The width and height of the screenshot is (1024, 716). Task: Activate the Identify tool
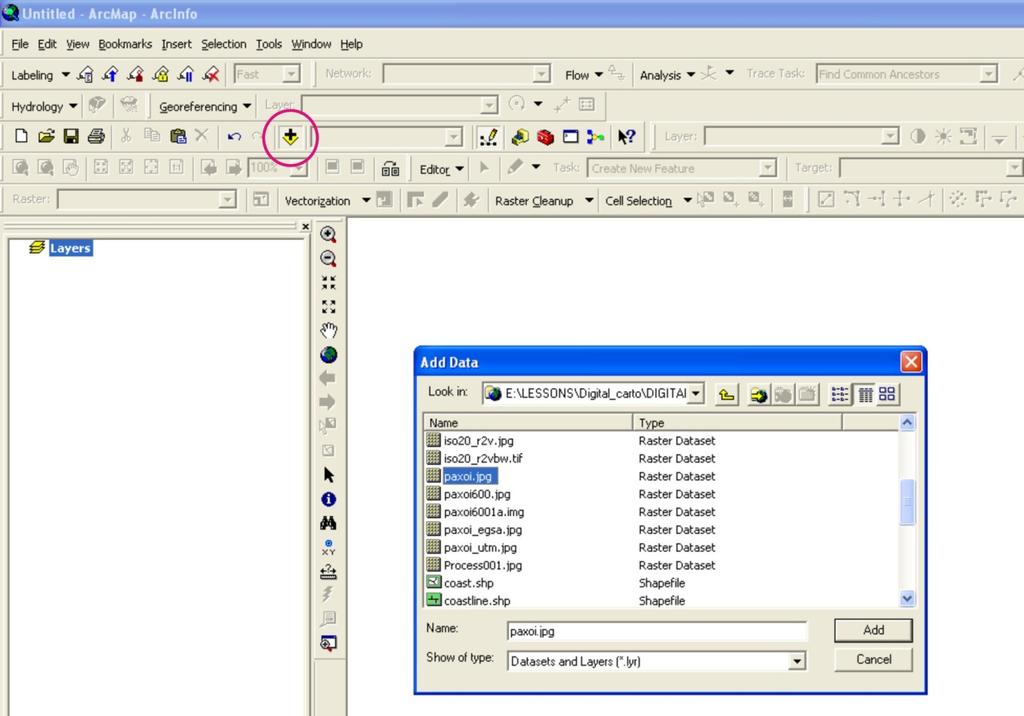pos(328,499)
